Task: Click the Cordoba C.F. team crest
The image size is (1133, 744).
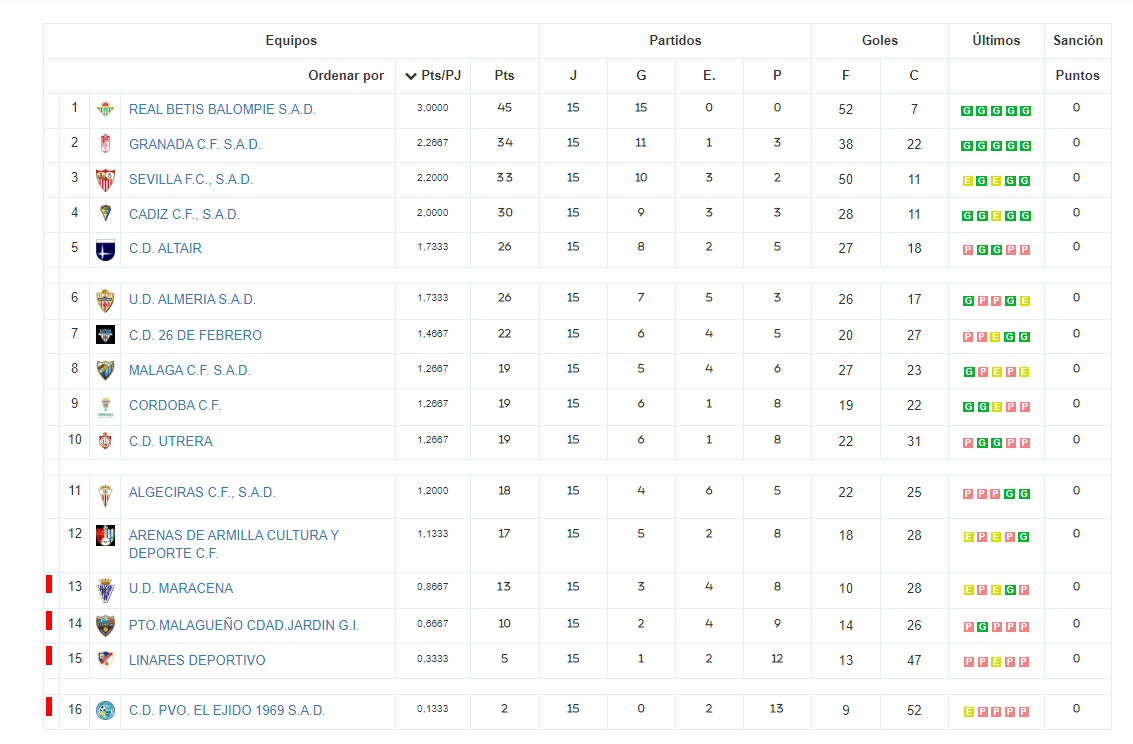Action: click(x=105, y=407)
